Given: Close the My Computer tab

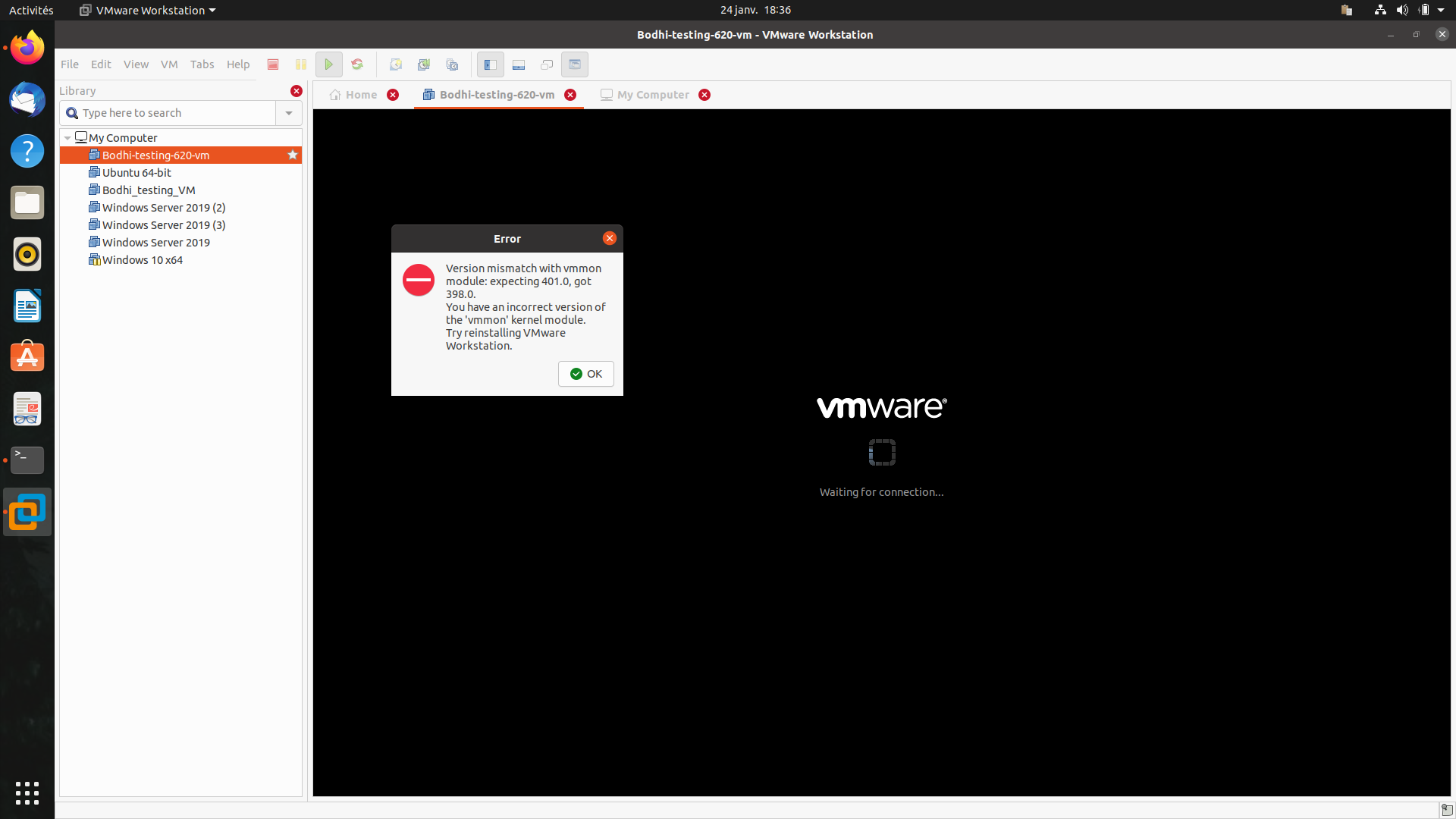Looking at the screenshot, I should pos(704,95).
